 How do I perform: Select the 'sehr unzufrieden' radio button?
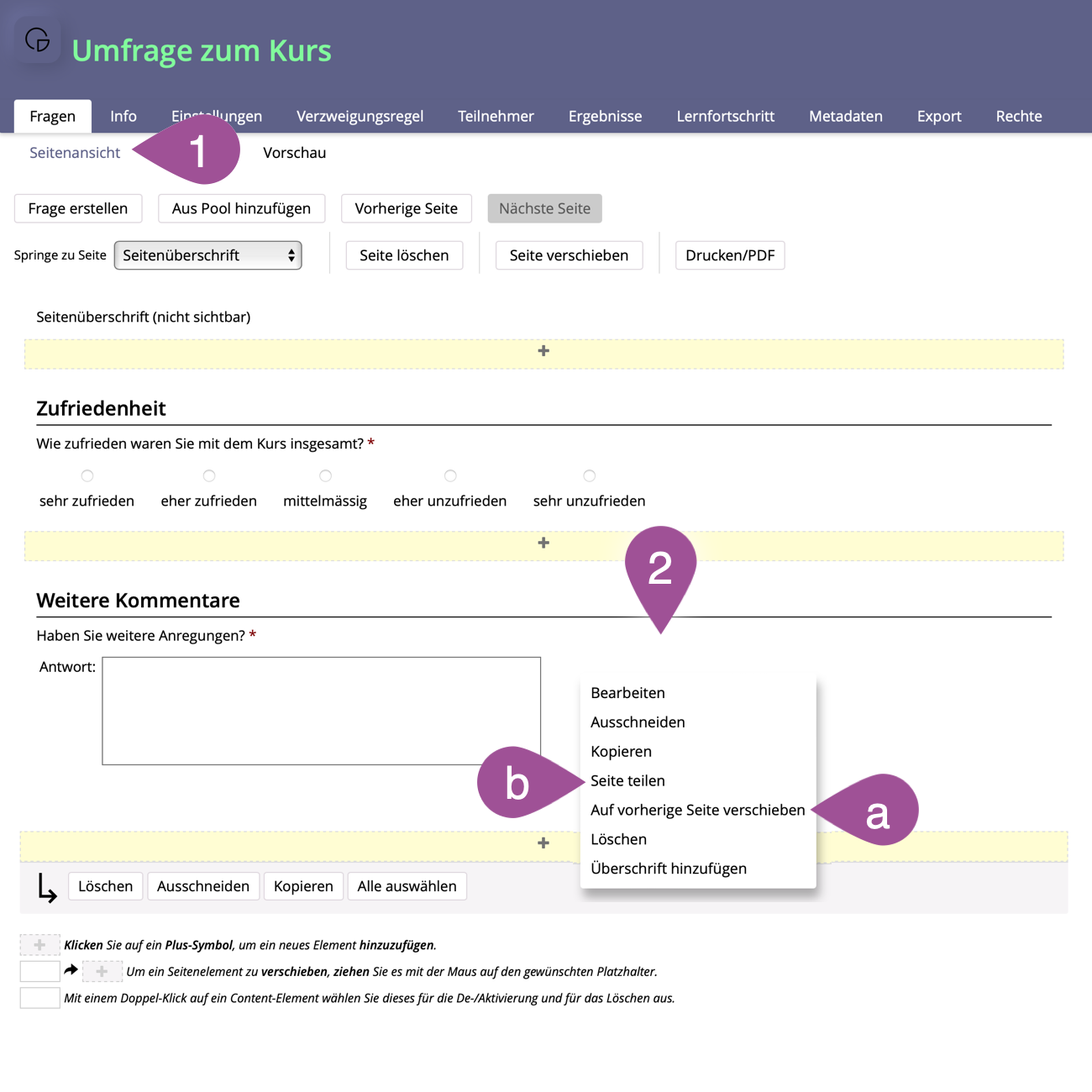coord(590,476)
